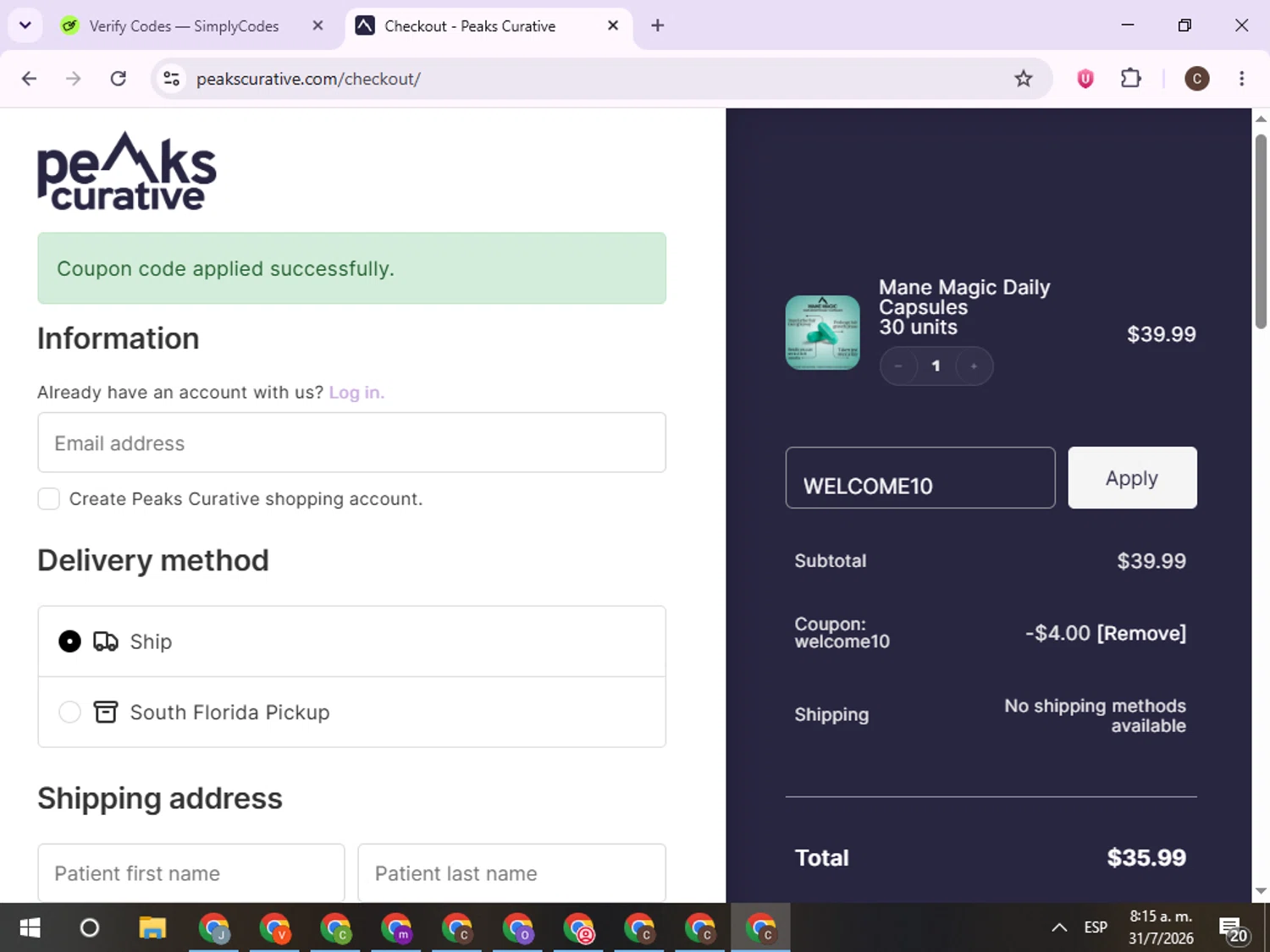Viewport: 1270px width, 952px height.
Task: Click the Patient last name field
Action: [x=511, y=872]
